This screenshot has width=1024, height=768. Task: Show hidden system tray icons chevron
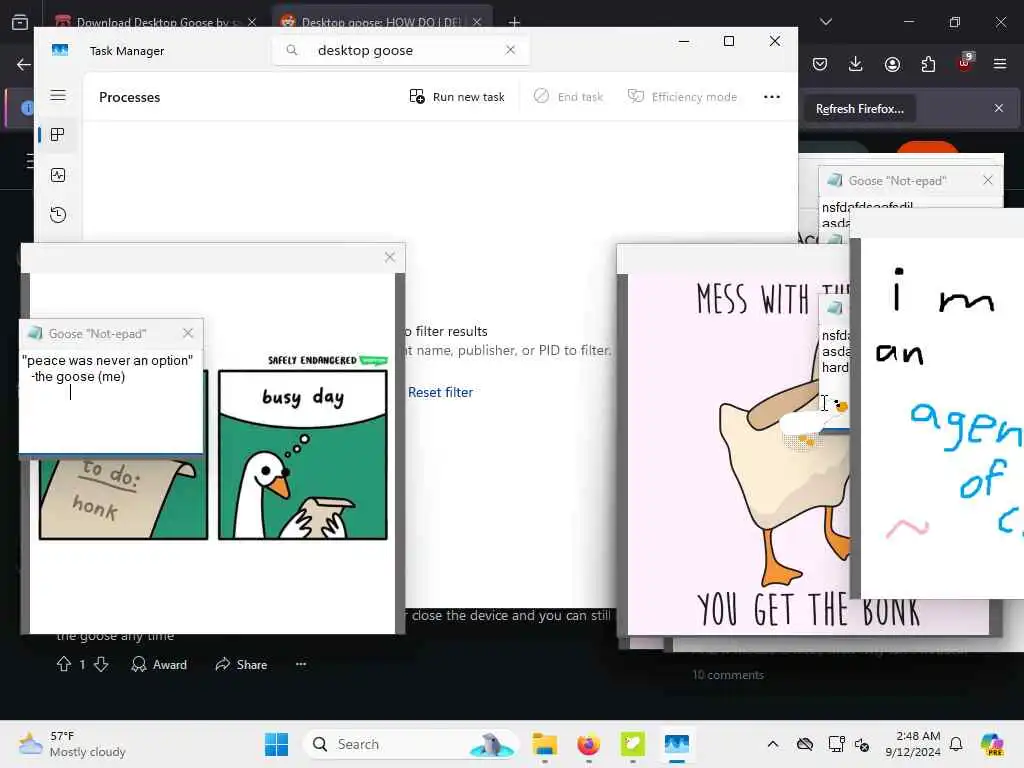click(773, 744)
